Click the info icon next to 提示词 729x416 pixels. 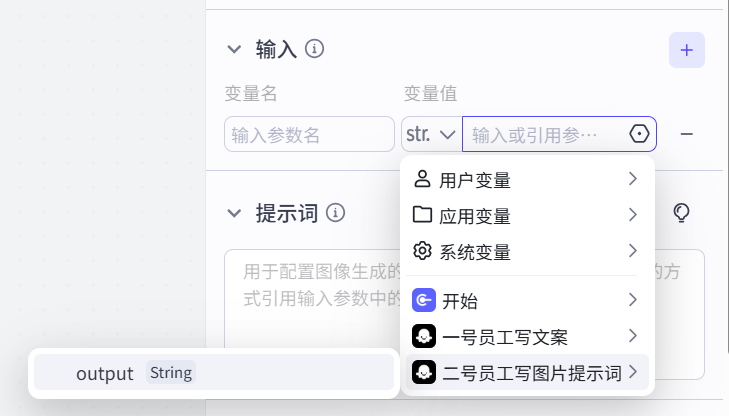336,212
